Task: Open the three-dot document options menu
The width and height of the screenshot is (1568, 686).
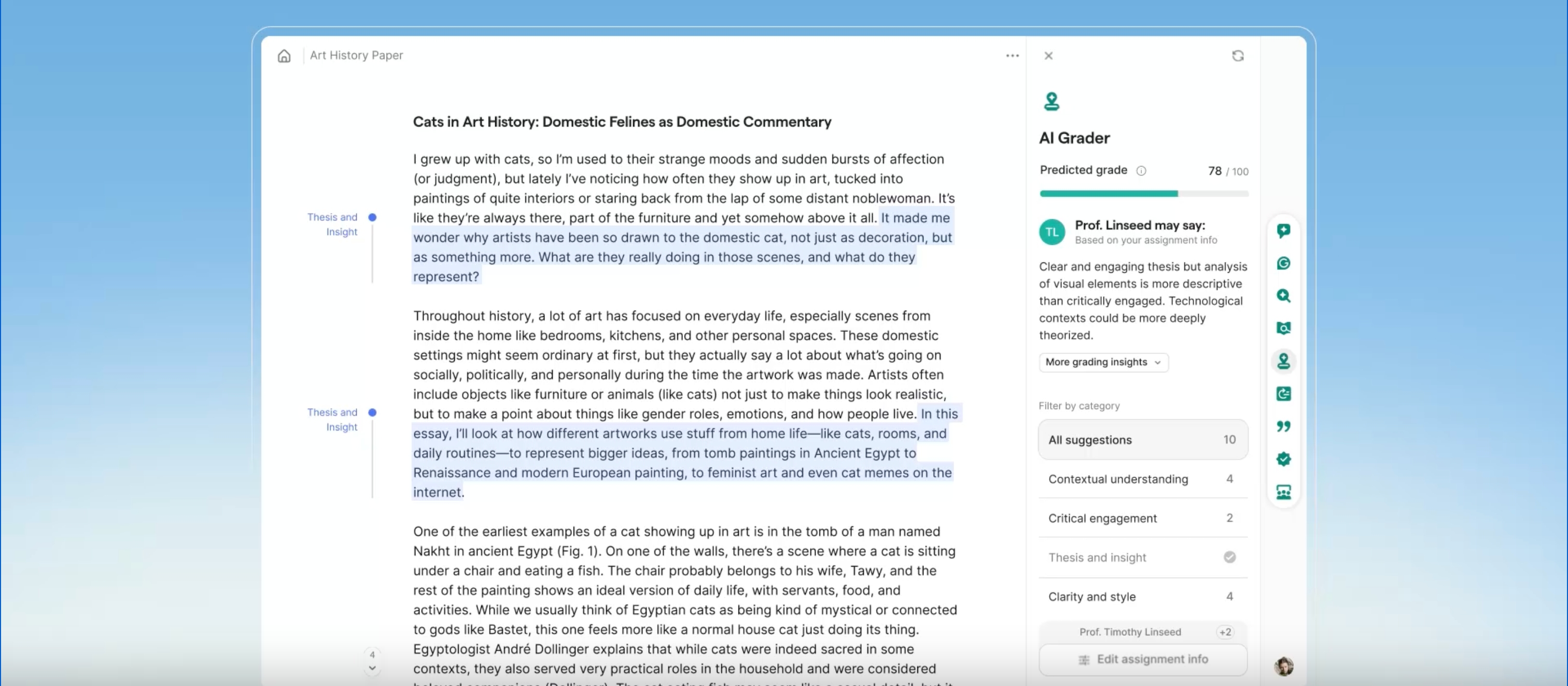Action: coord(1012,56)
